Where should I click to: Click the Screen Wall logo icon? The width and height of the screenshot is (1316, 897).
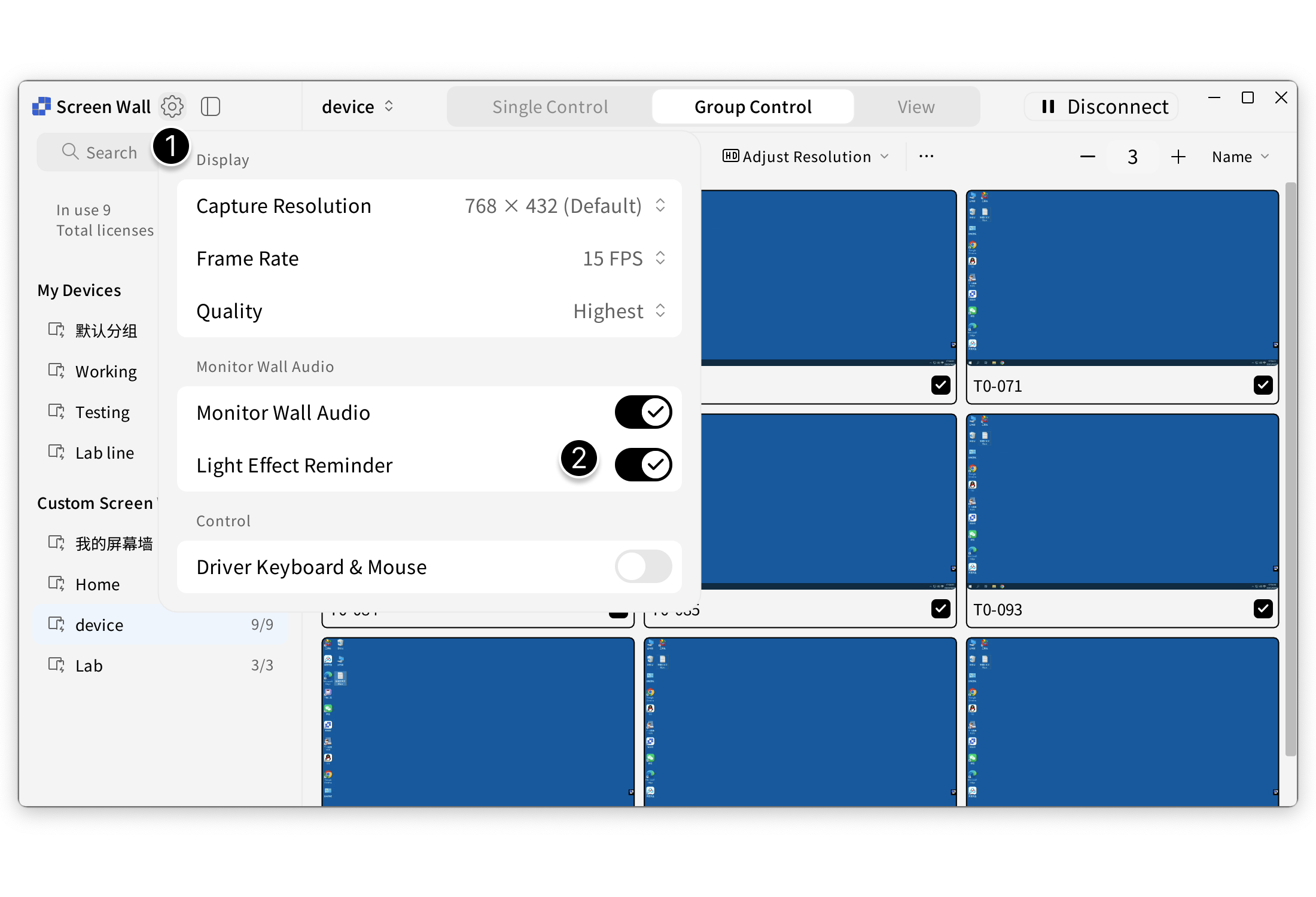tap(41, 106)
